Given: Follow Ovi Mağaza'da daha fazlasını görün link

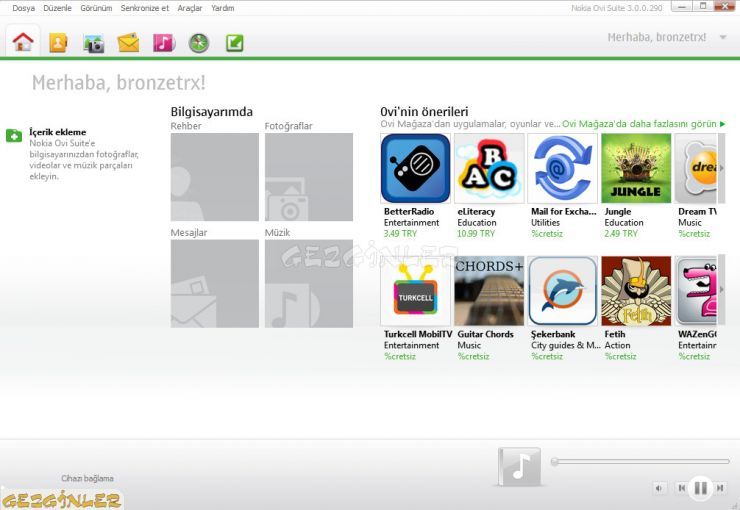Looking at the screenshot, I should (643, 124).
